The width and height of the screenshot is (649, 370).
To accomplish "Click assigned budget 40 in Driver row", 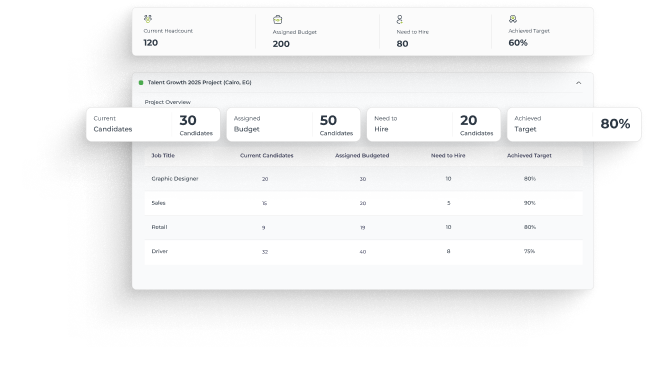I will click(363, 252).
